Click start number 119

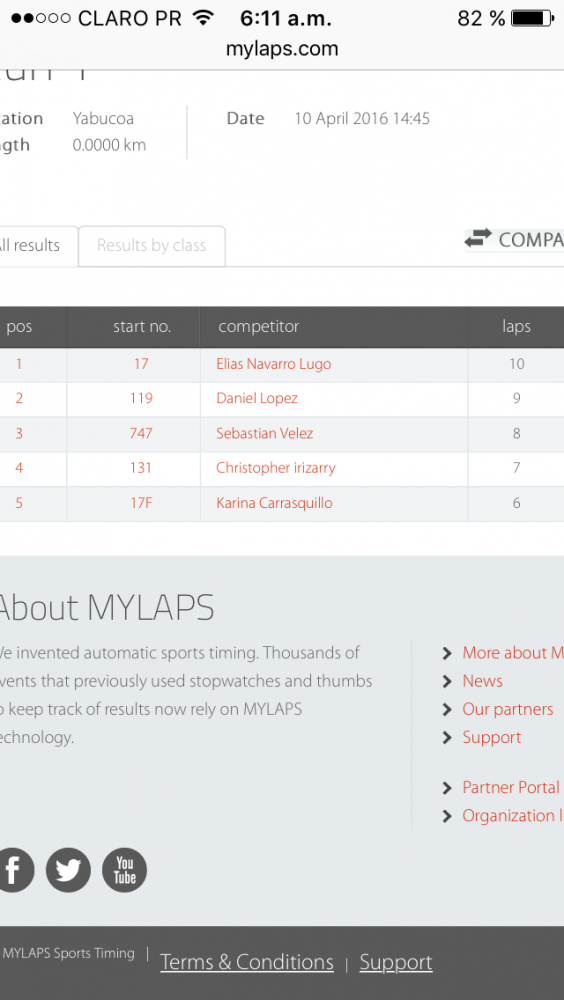pos(141,399)
